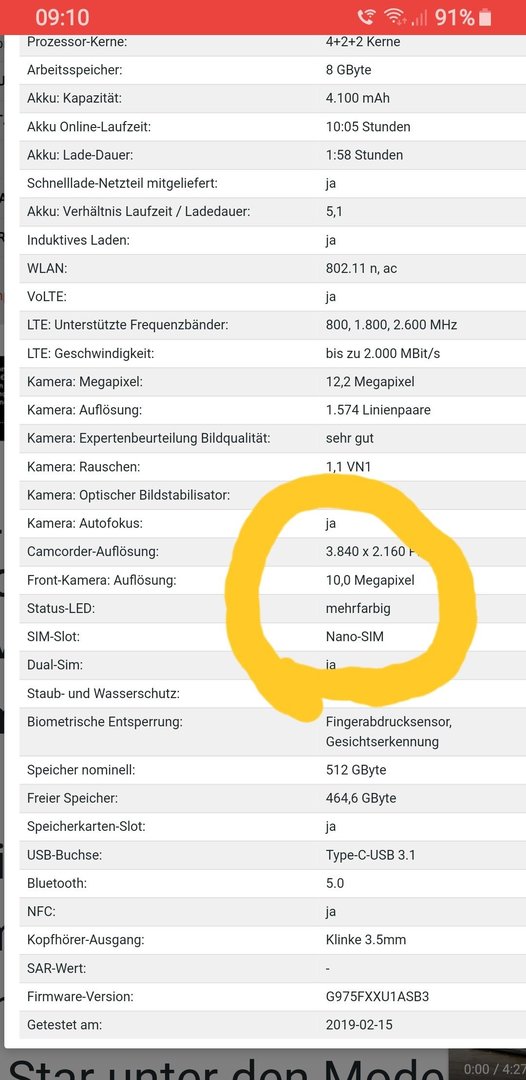Tap the SIM-Slot Nano-SIM value
526x1080 pixels.
(x=355, y=637)
